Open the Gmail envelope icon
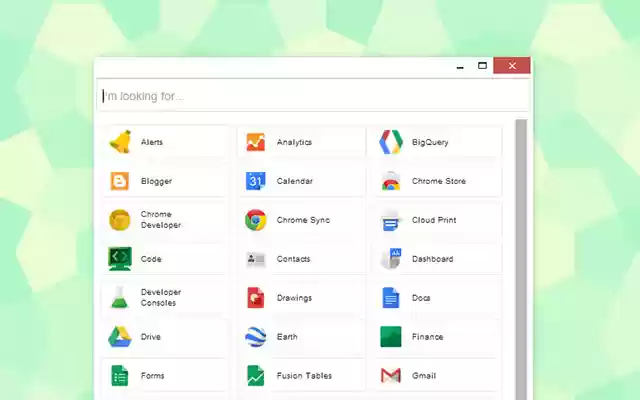640x400 pixels. [x=391, y=376]
